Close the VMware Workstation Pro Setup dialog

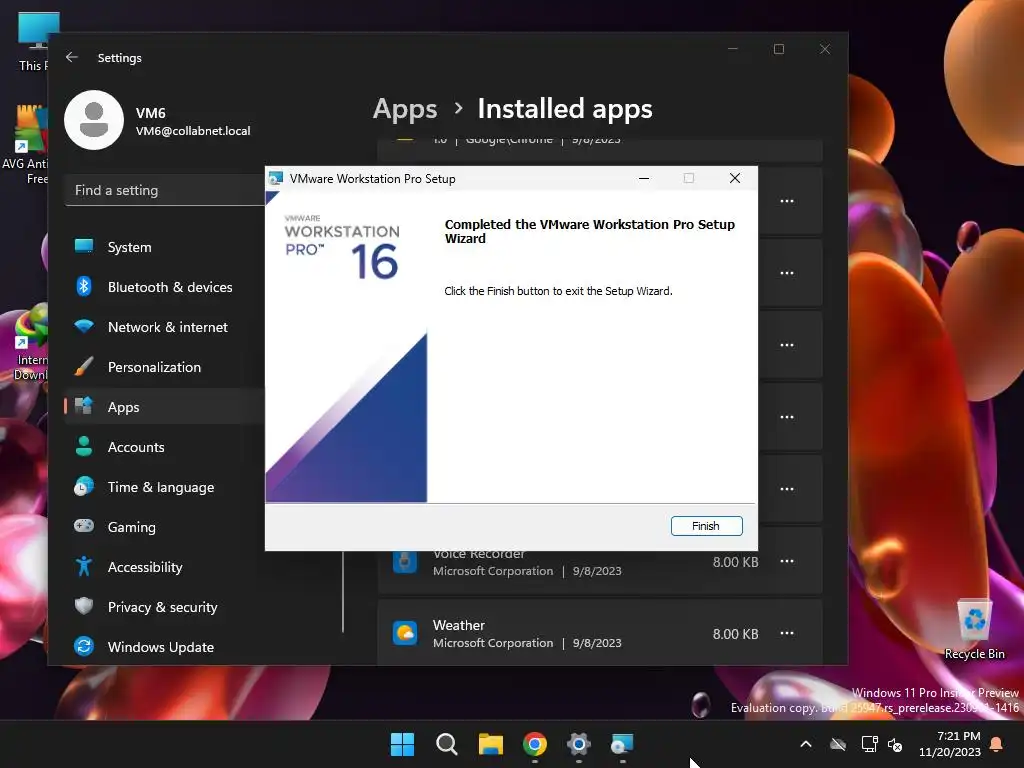tap(735, 178)
